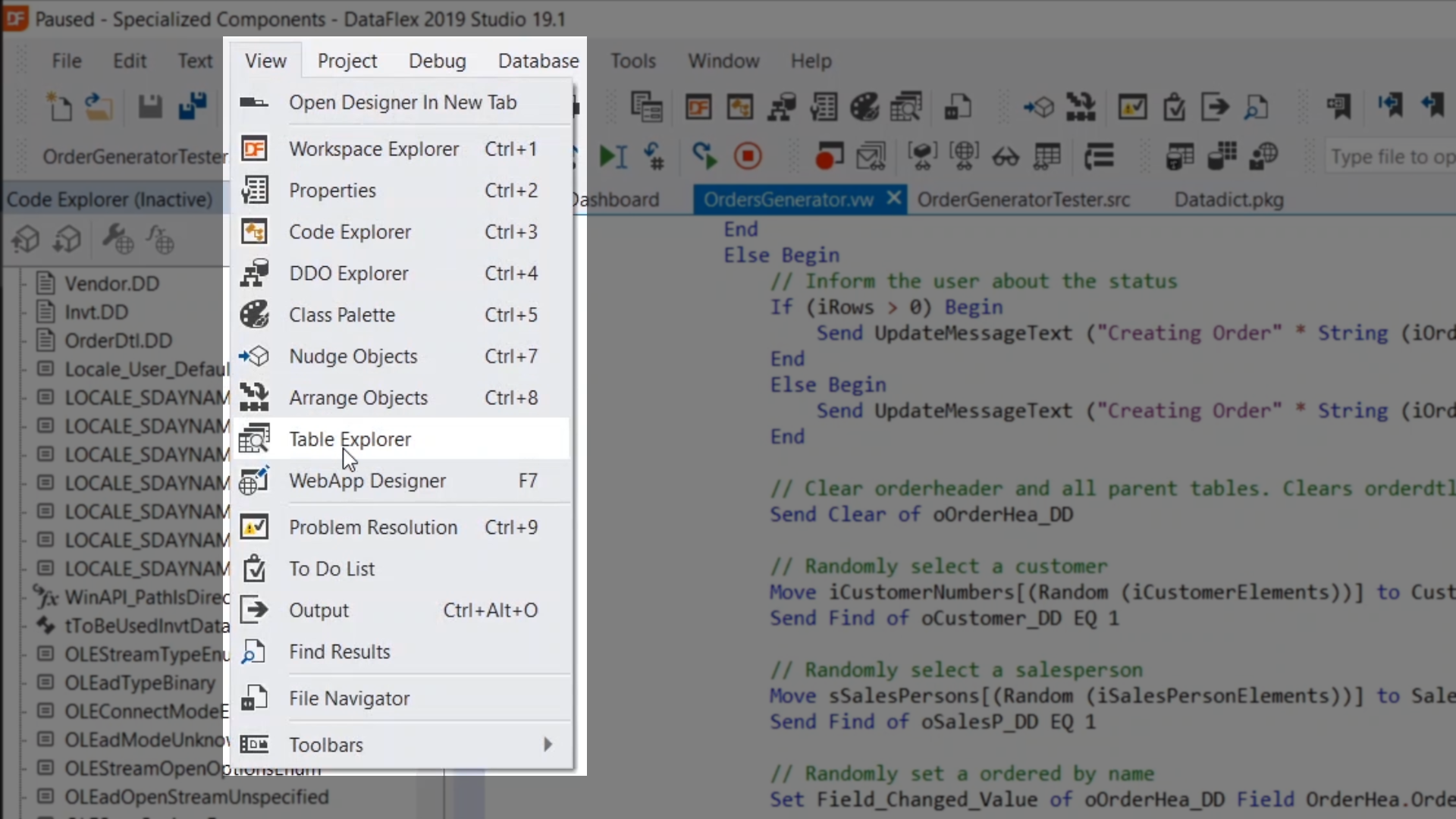Open the Debug menu

[437, 61]
